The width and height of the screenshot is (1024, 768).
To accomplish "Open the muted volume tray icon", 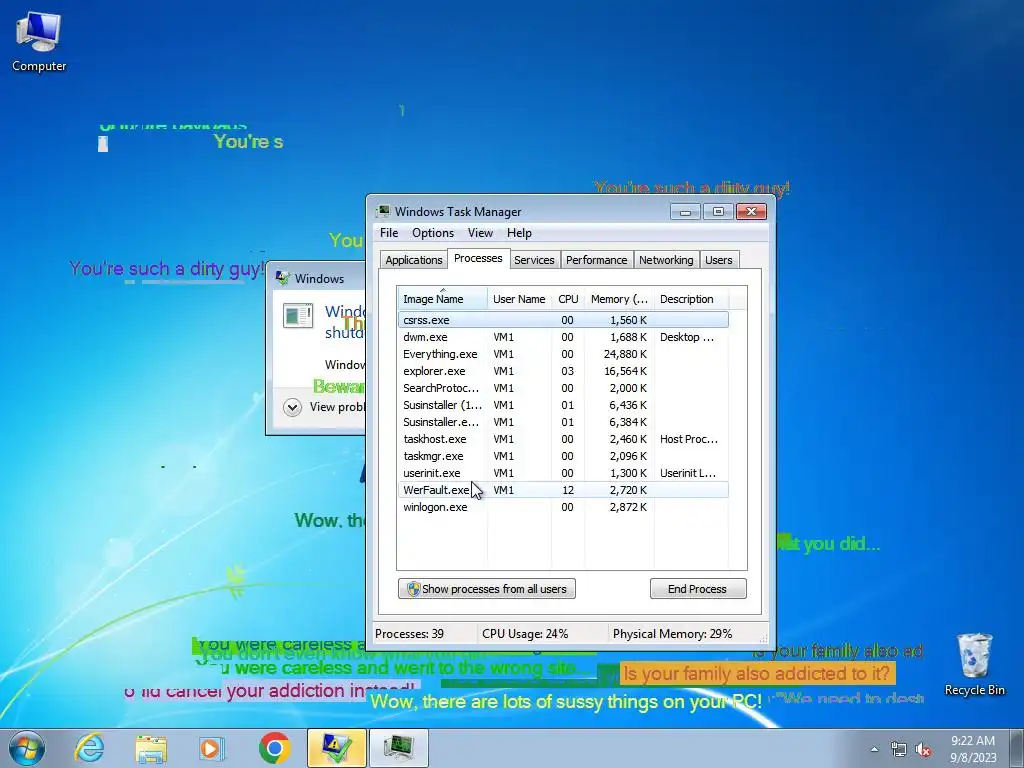I will tap(923, 750).
